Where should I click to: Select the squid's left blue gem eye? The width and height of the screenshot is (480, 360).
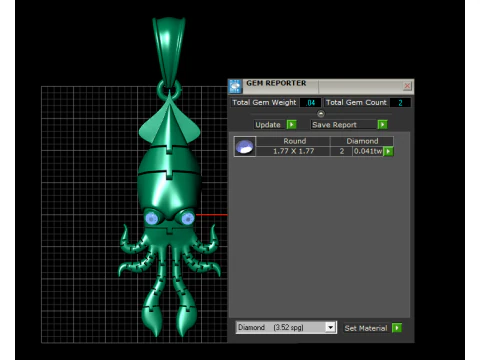152,219
